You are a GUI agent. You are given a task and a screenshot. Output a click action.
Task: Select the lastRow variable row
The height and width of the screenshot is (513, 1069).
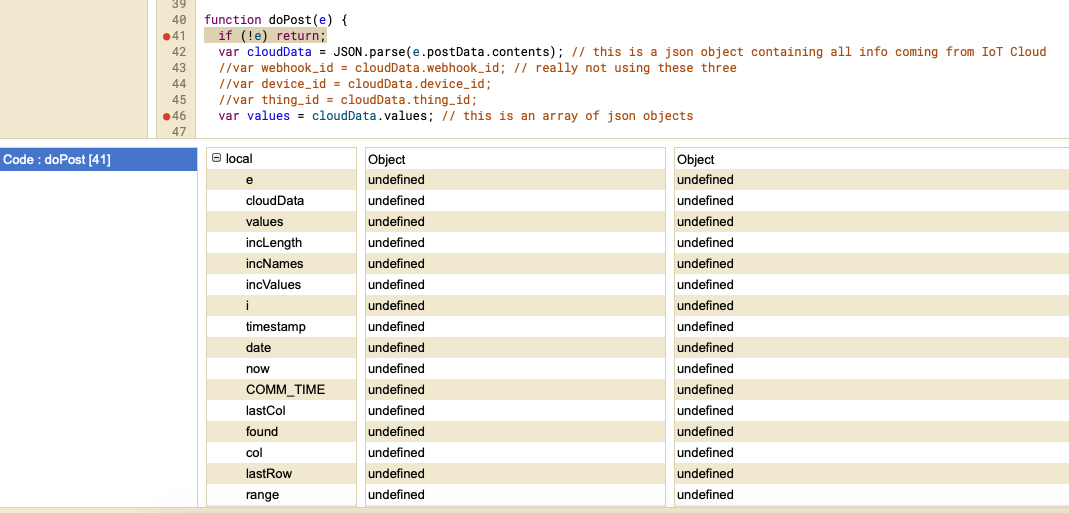point(269,474)
